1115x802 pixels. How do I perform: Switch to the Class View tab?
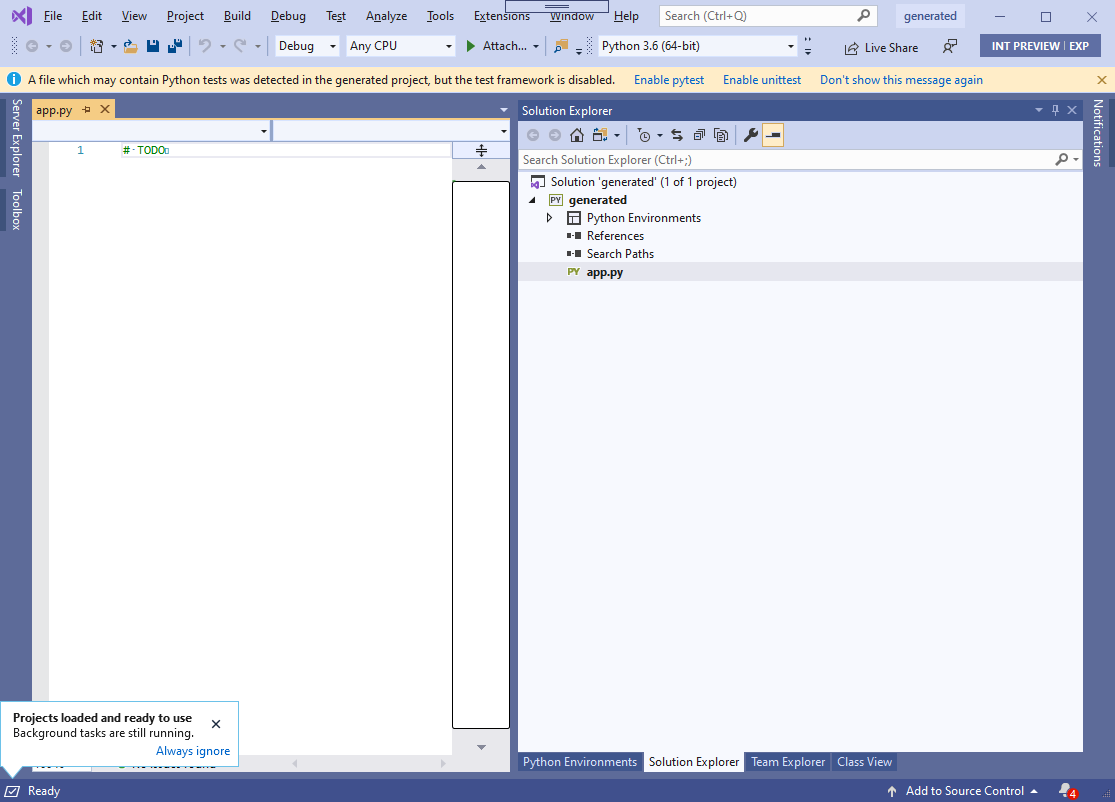coord(864,762)
